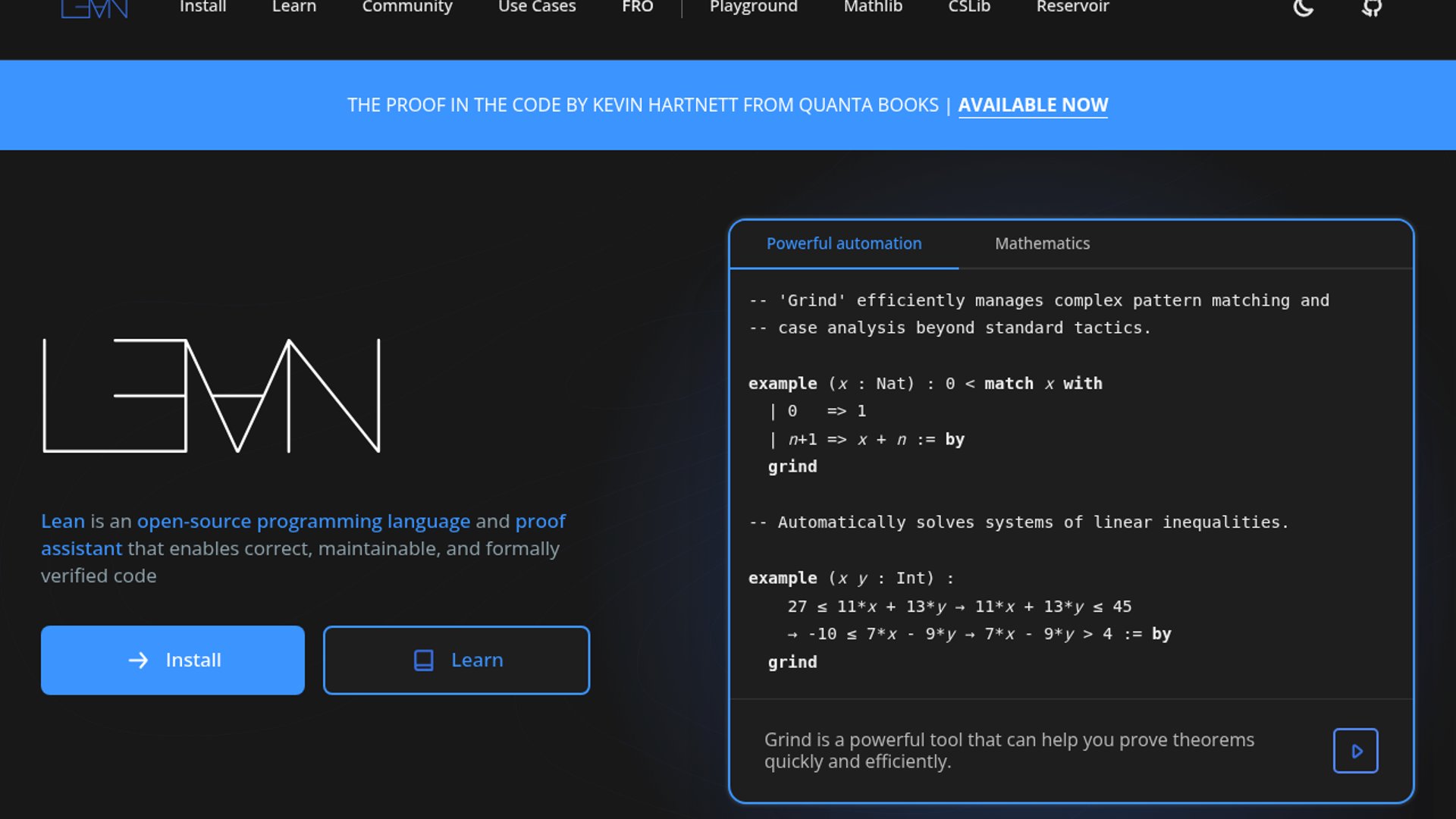Open Use Cases in the navbar
This screenshot has height=819, width=1456.
click(537, 7)
